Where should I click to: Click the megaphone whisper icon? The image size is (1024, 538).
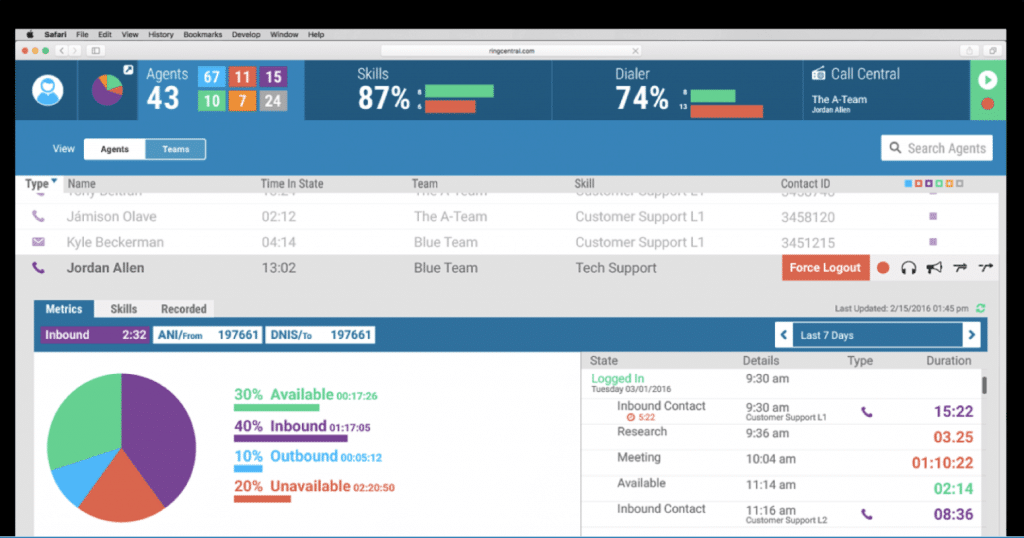tap(935, 268)
